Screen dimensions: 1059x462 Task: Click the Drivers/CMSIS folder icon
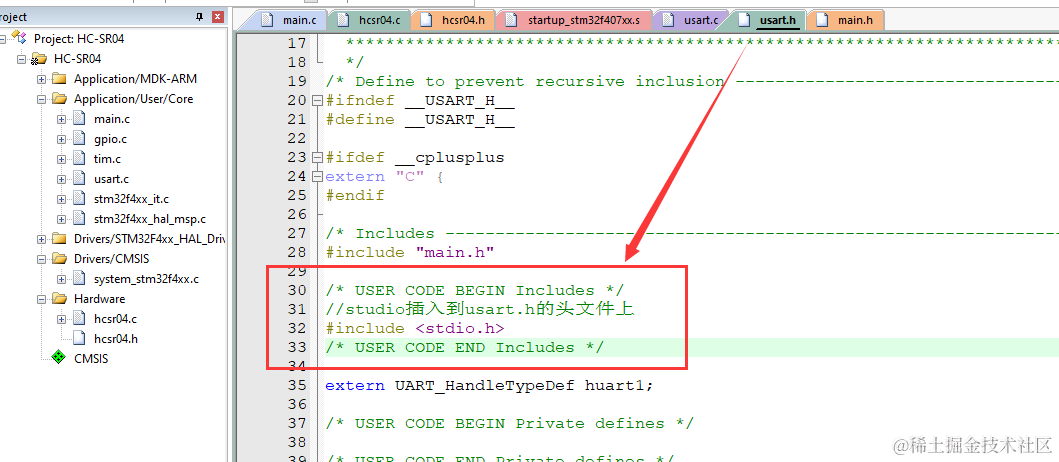click(x=60, y=259)
